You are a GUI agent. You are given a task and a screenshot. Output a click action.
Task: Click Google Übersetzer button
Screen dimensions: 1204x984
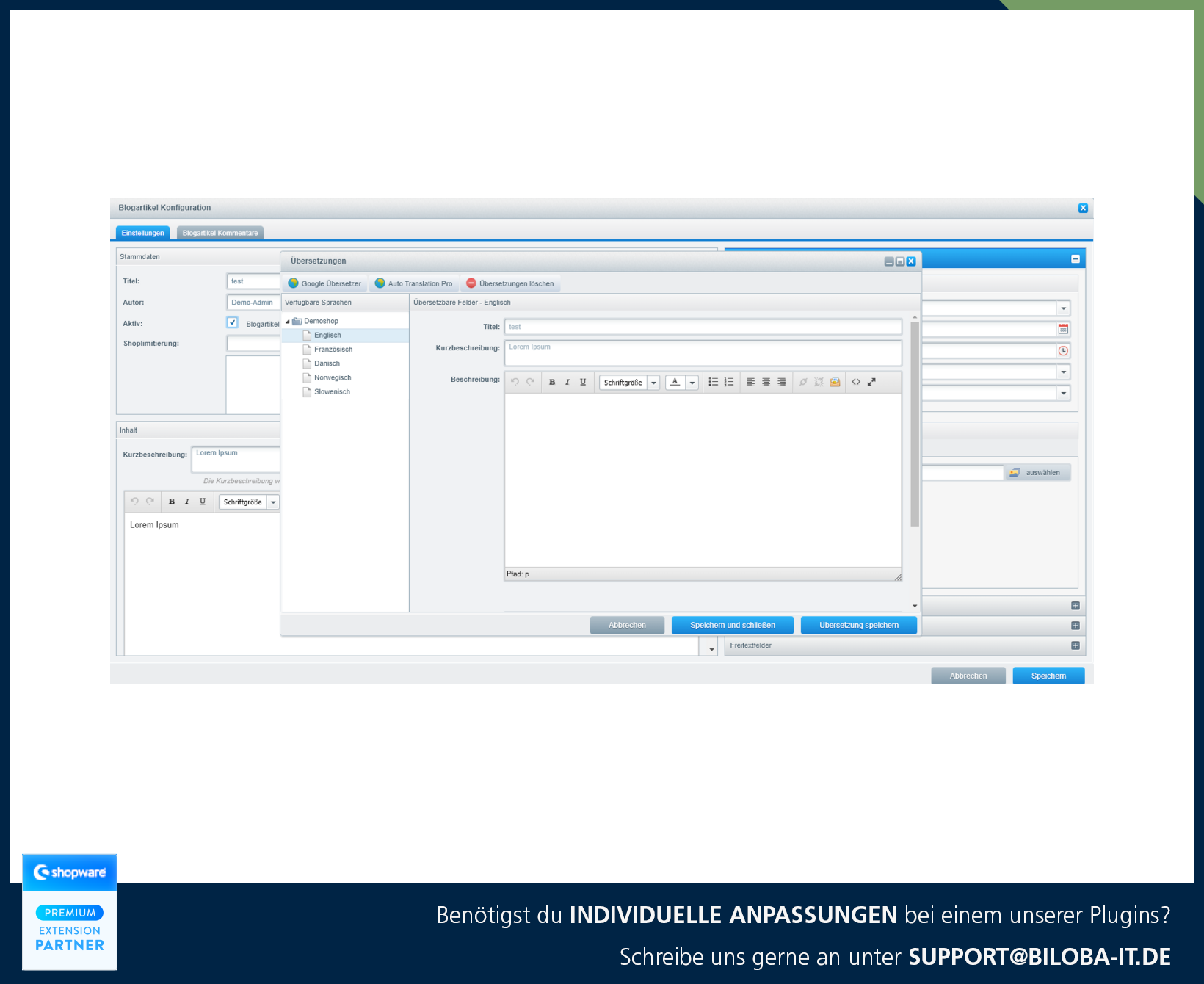click(x=324, y=283)
